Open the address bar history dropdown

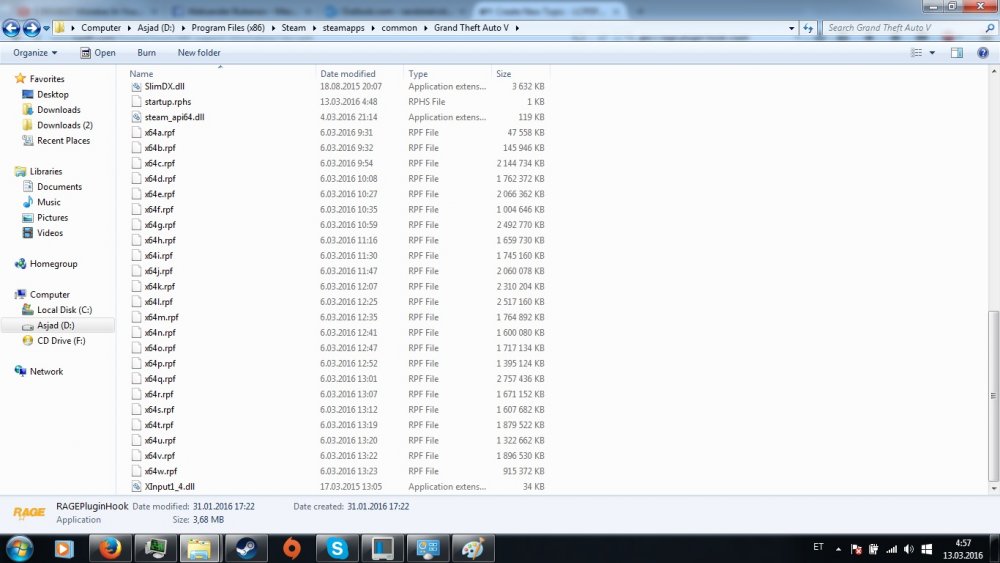click(791, 28)
